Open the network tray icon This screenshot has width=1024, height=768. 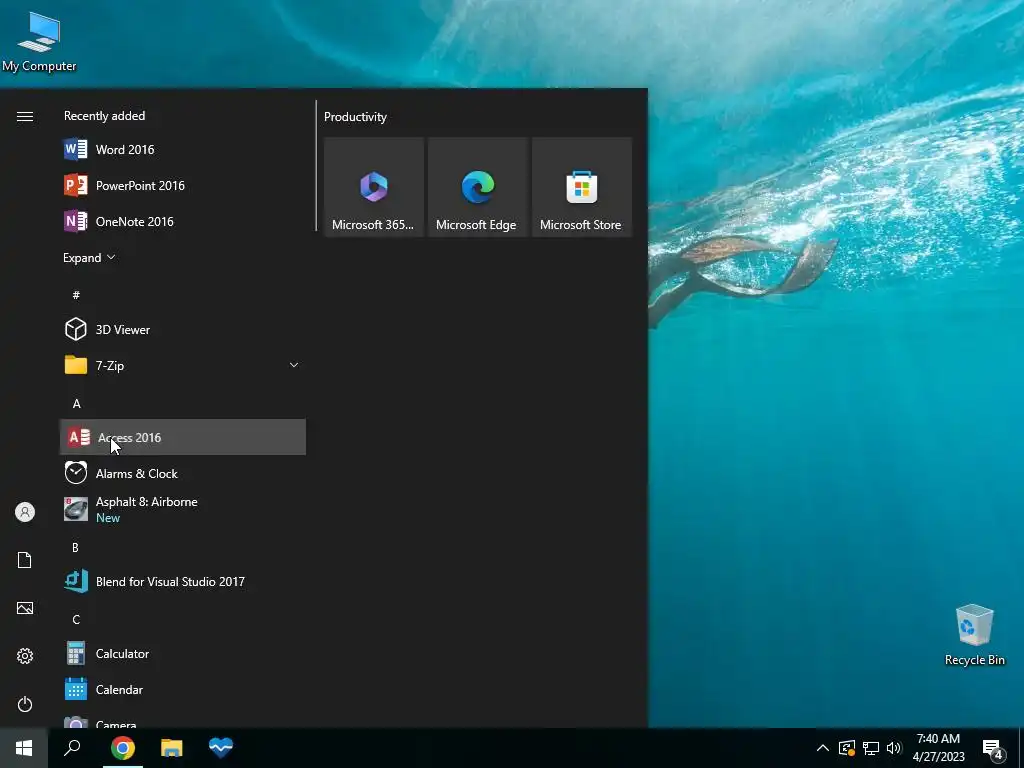(871, 748)
